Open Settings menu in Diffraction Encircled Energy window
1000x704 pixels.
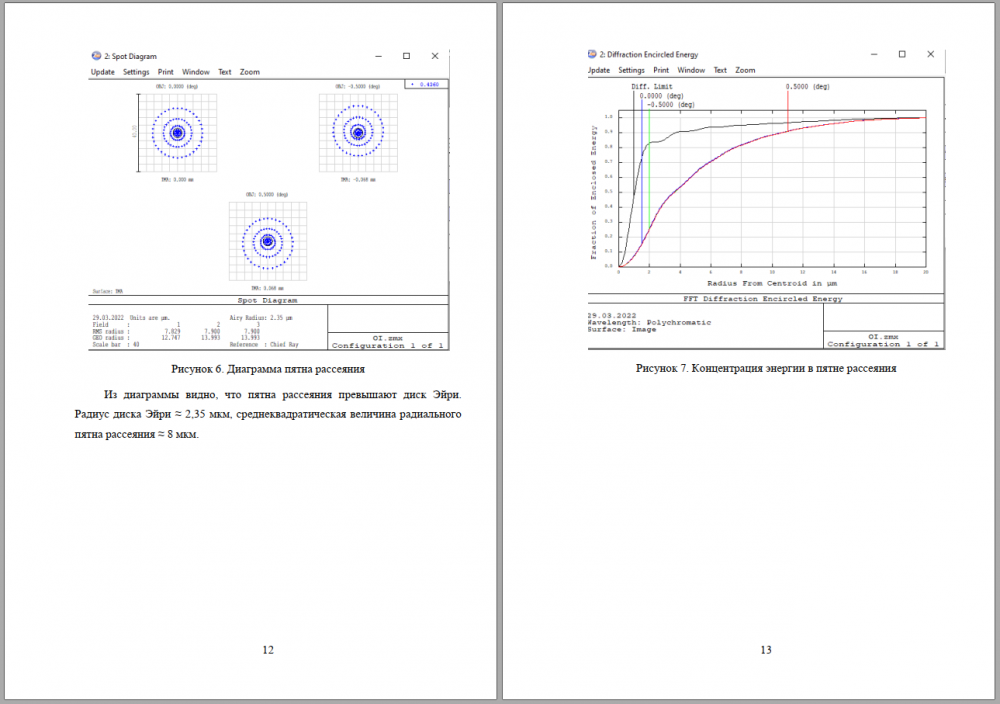point(631,70)
